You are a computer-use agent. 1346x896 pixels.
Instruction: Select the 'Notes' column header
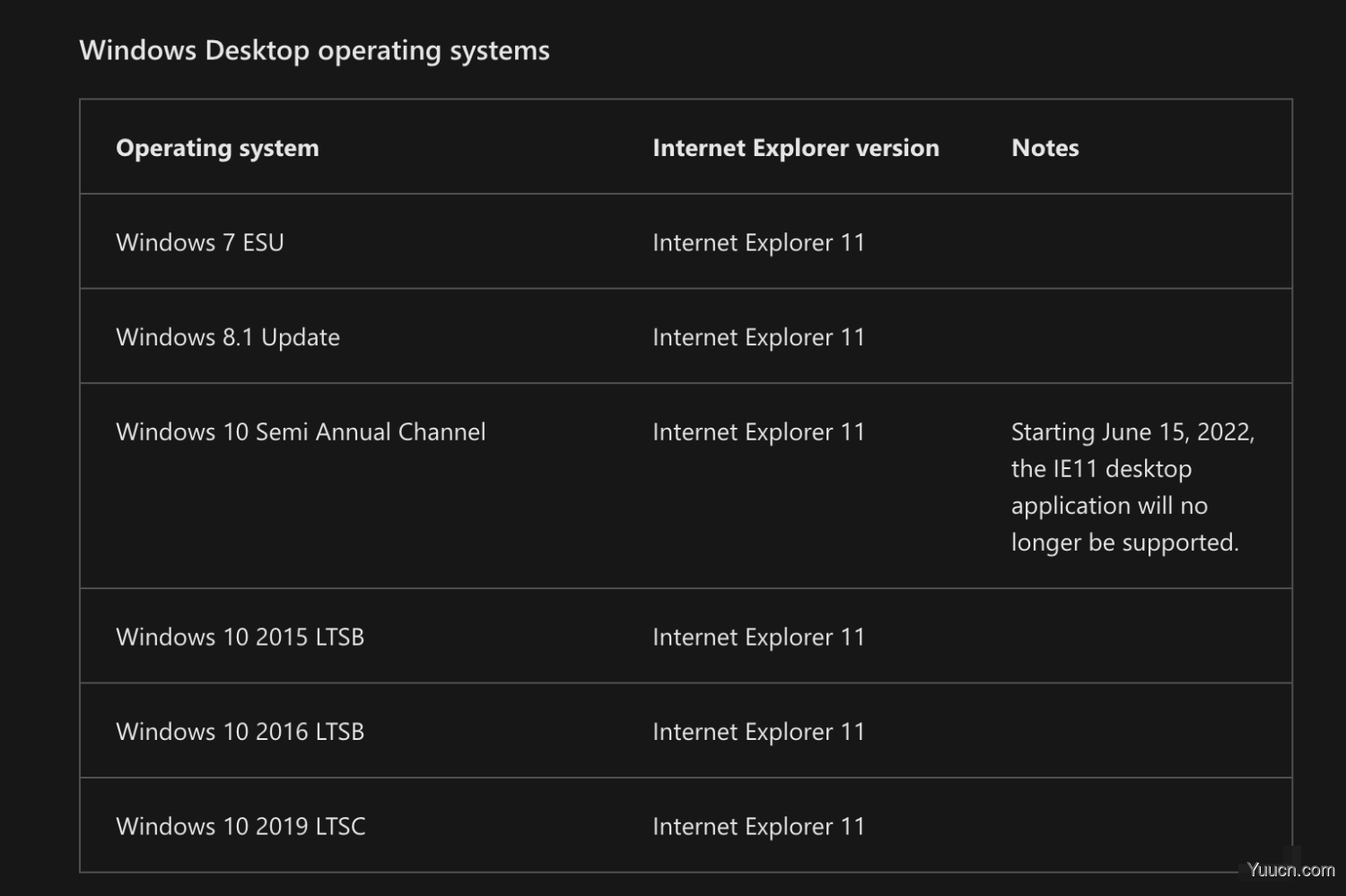1045,148
